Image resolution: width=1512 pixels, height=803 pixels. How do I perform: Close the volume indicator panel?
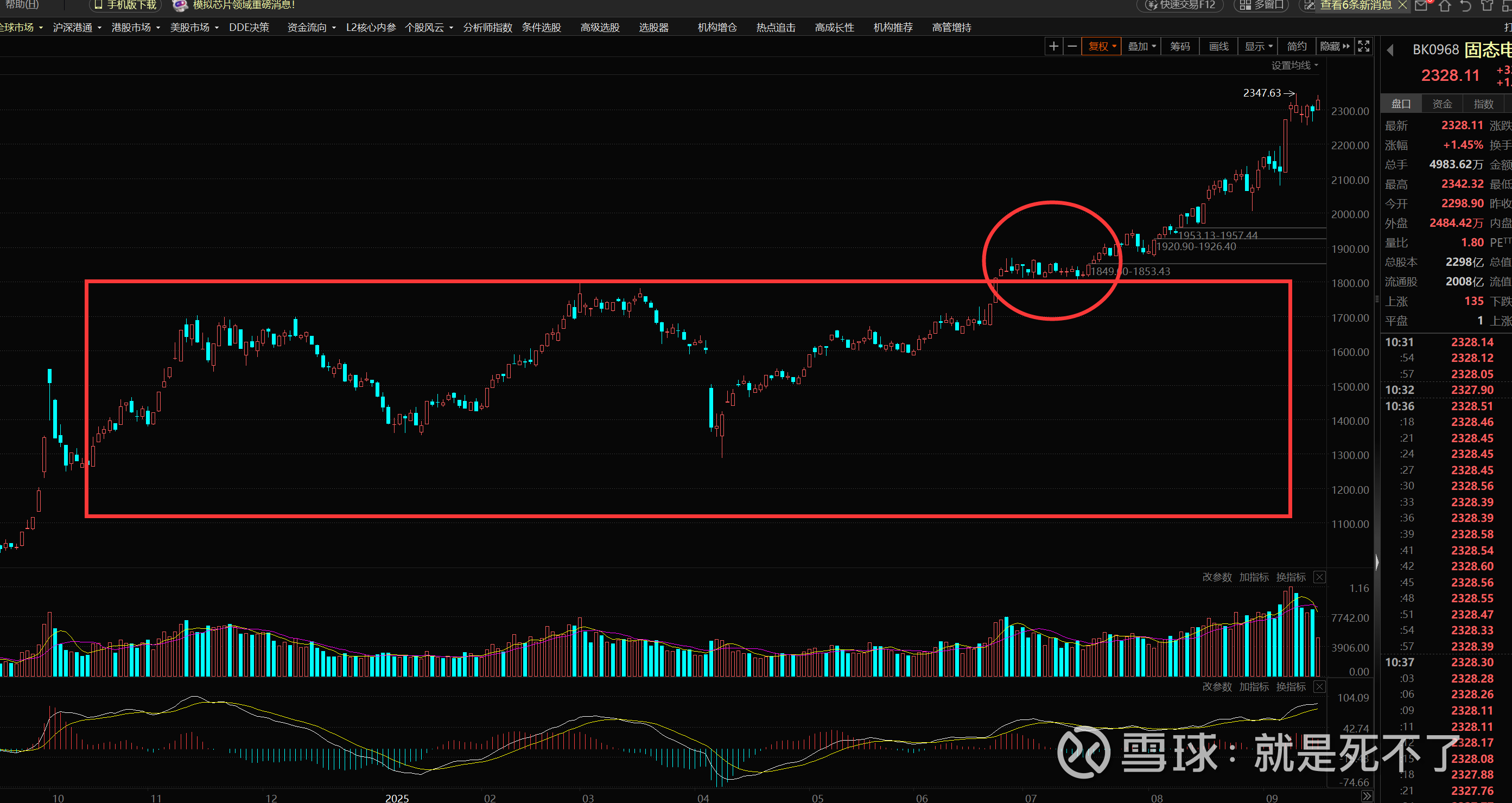click(x=1319, y=577)
